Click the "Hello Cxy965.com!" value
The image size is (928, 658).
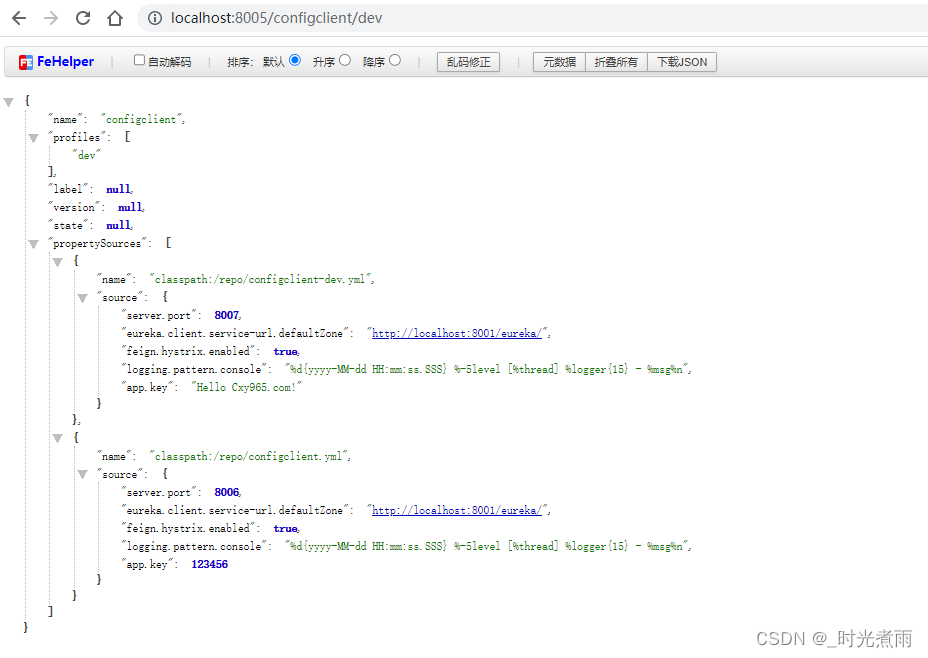[x=246, y=387]
